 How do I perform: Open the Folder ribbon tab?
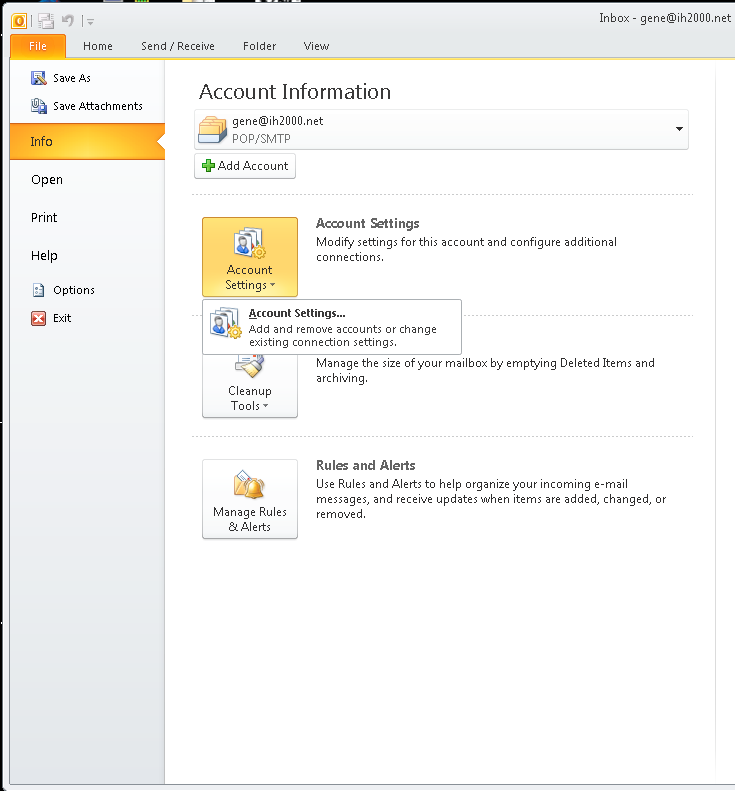tap(260, 46)
